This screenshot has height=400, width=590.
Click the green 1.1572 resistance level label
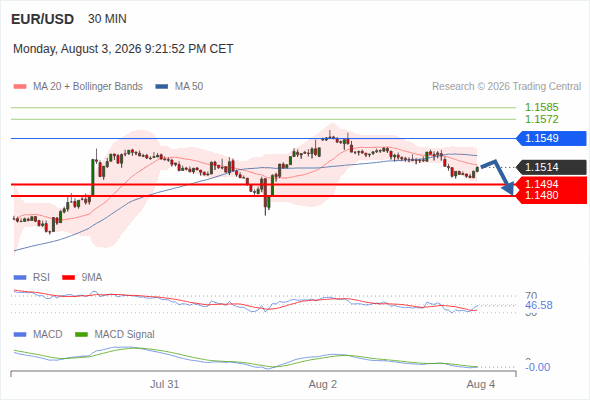541,119
